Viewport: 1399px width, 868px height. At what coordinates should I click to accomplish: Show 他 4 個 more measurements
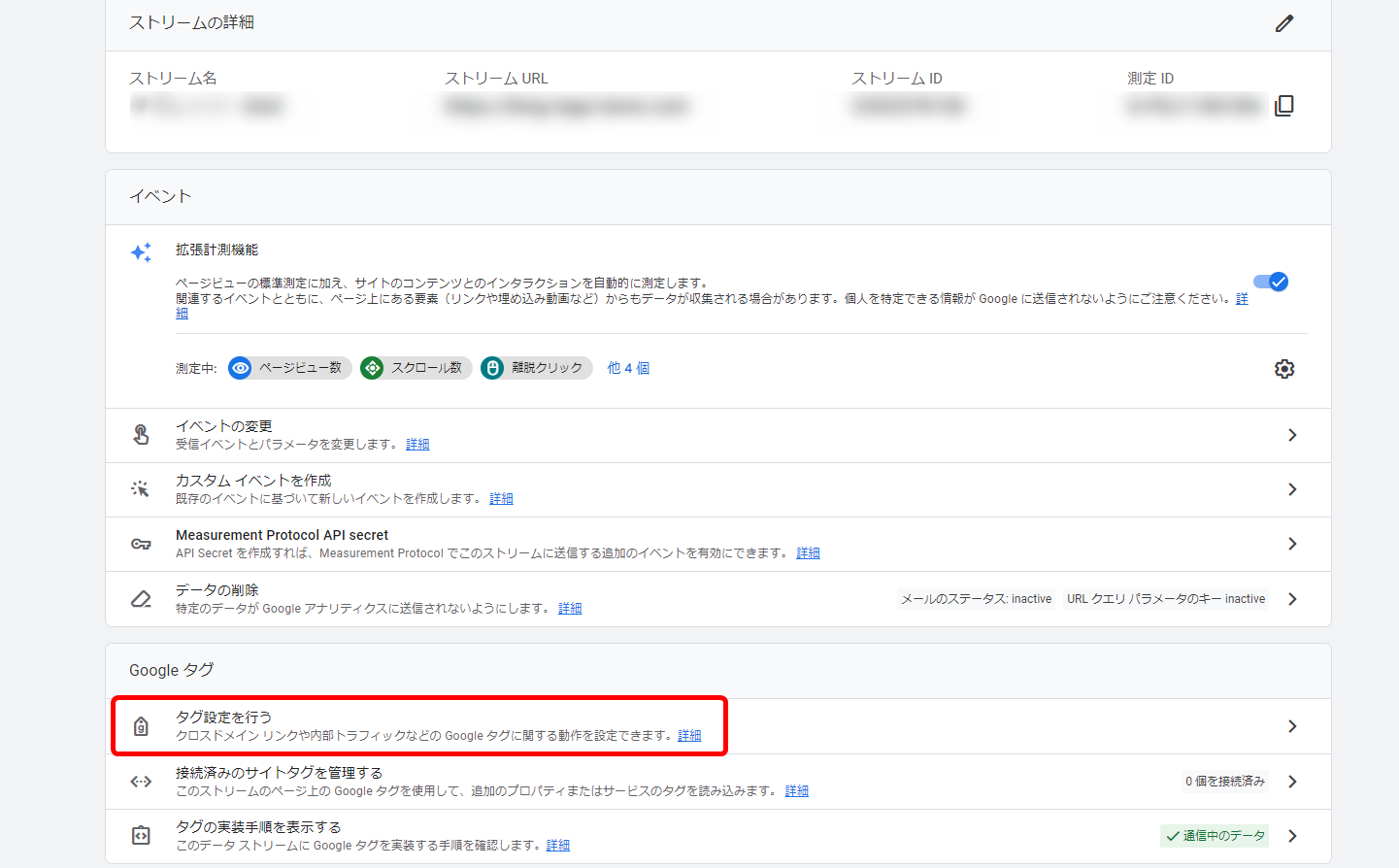[628, 368]
